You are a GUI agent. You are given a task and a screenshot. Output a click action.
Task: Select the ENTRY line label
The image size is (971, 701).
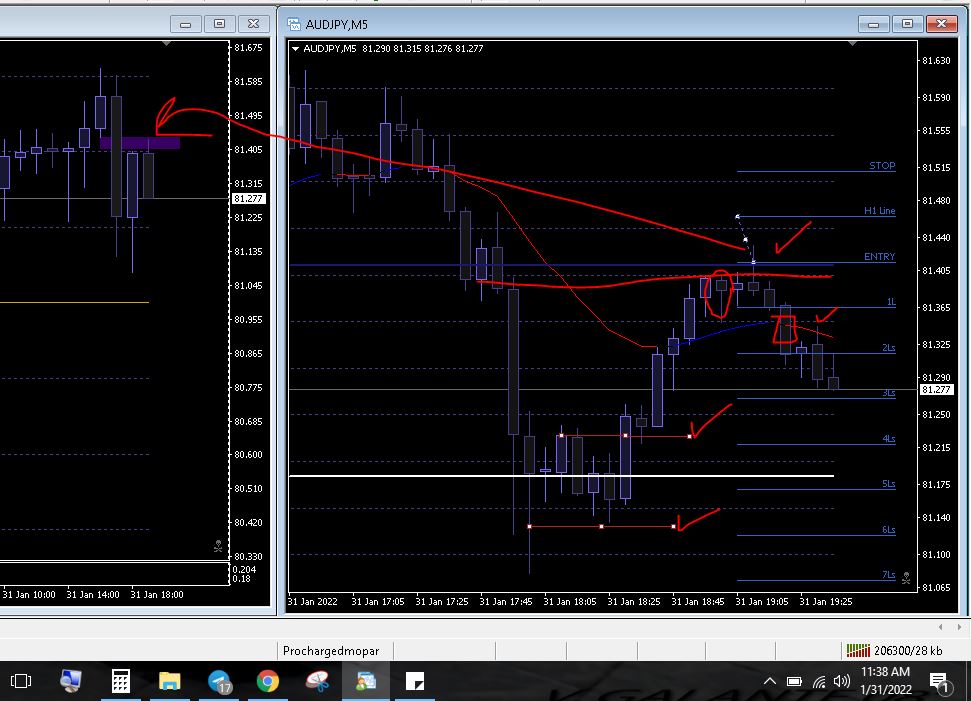(879, 256)
